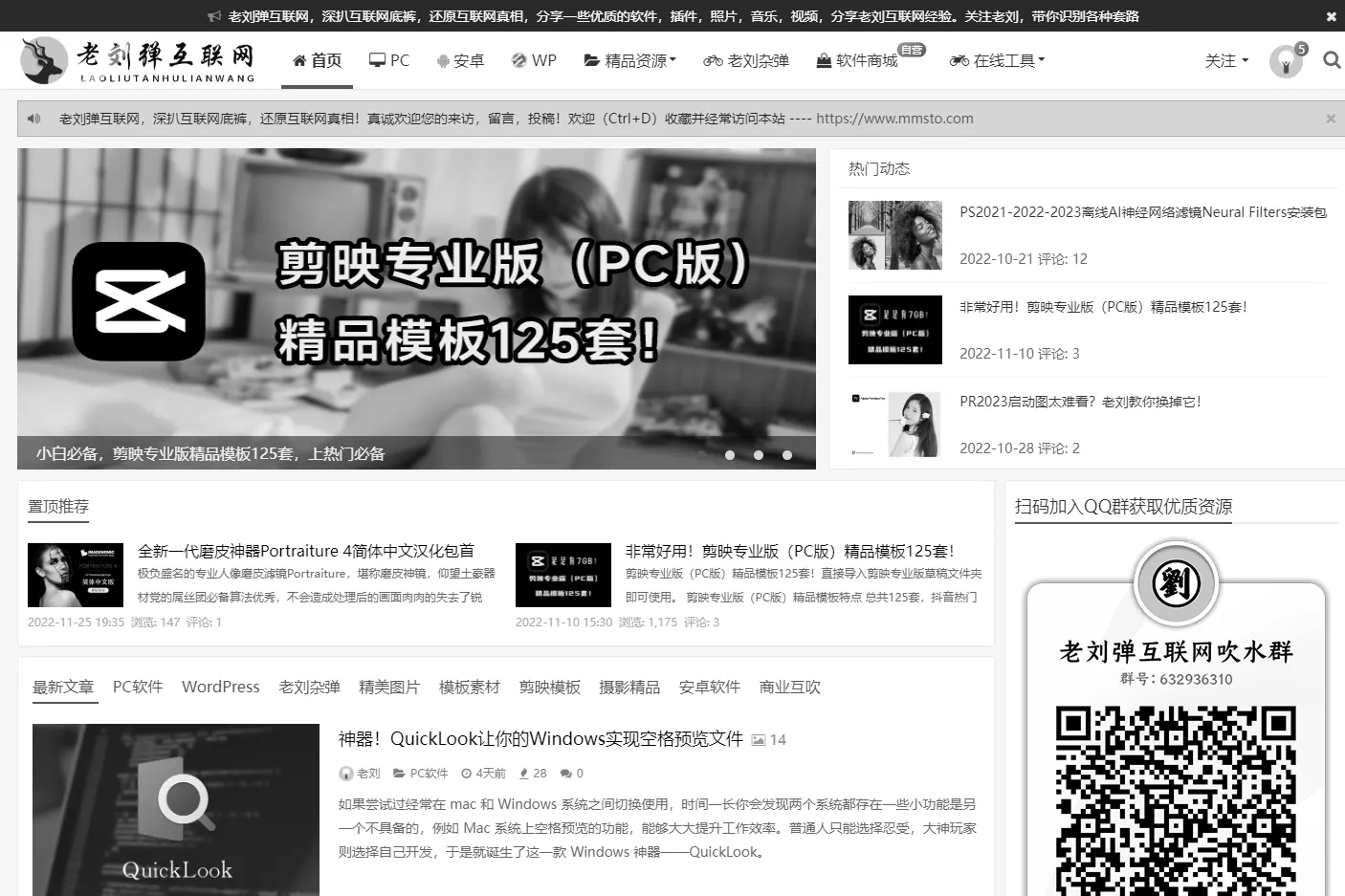This screenshot has height=896, width=1345.
Task: Click the 置顶推荐 heading
Action: click(58, 506)
